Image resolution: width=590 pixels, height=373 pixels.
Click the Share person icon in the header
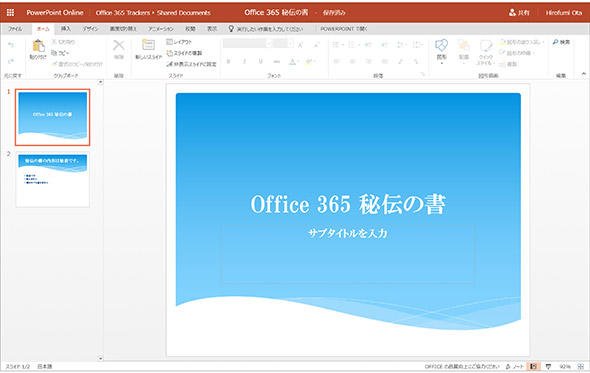tap(512, 12)
